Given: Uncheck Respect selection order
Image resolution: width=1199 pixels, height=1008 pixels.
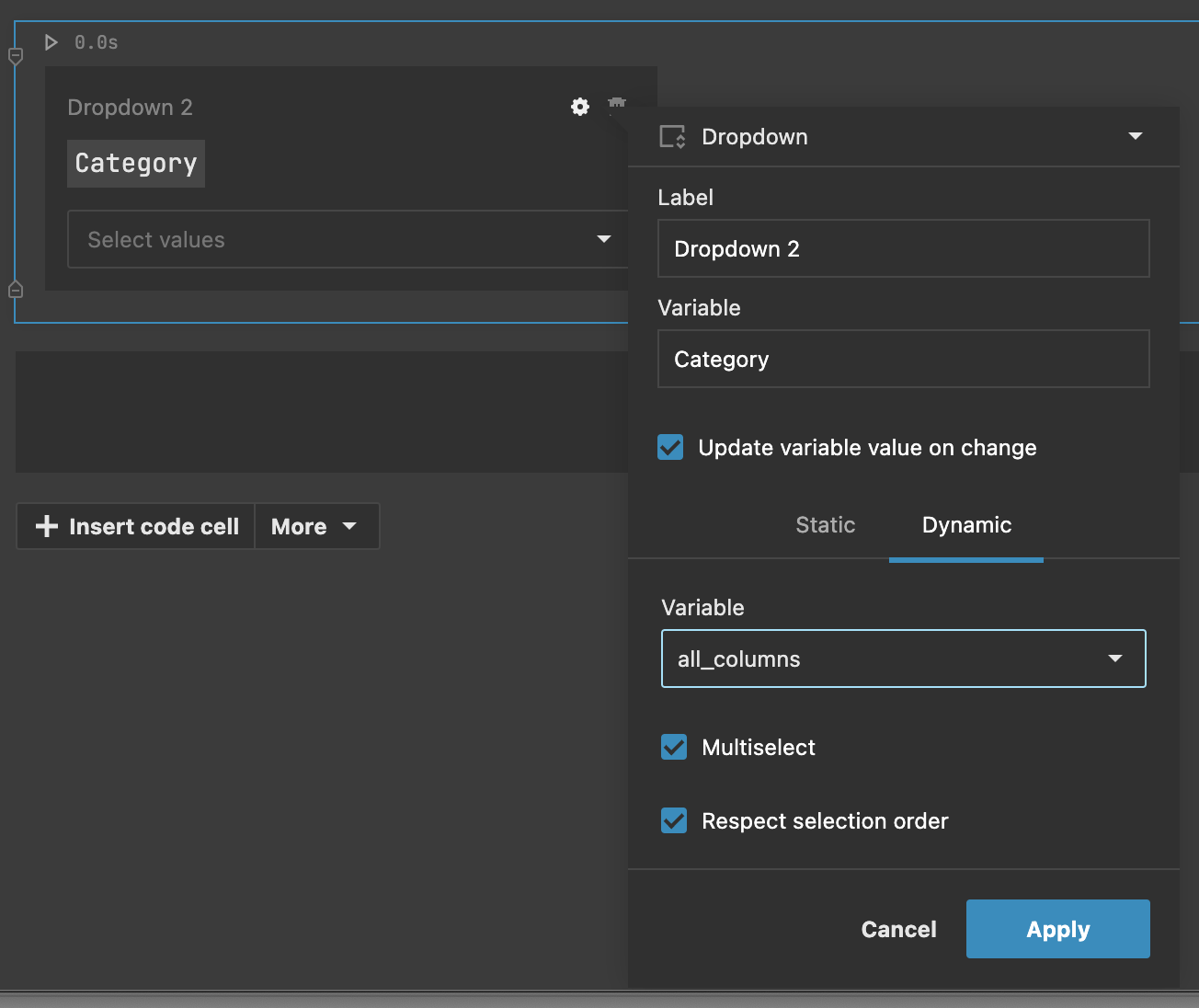Looking at the screenshot, I should point(674,820).
